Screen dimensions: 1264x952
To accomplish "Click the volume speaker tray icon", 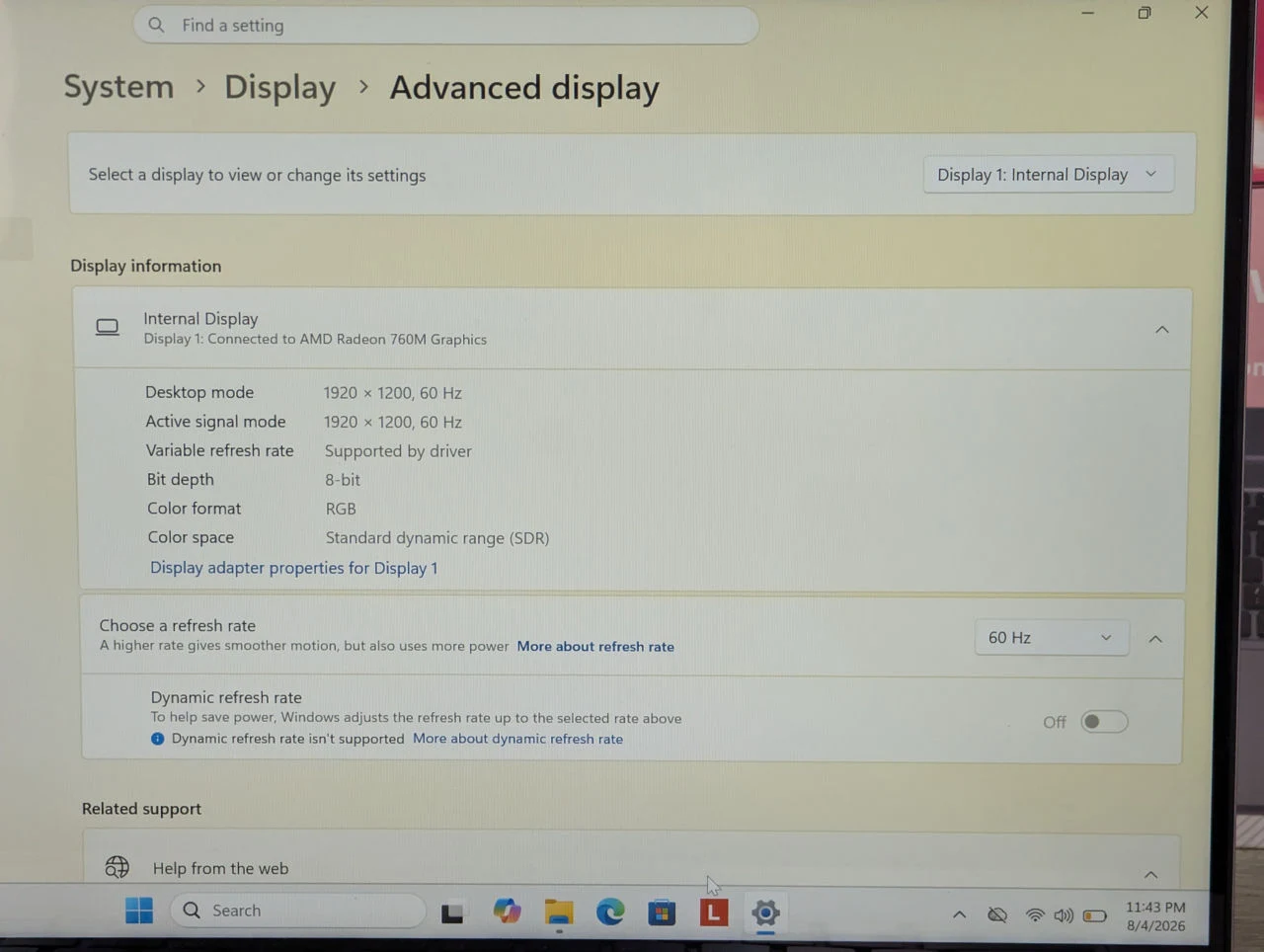I will coord(1064,915).
